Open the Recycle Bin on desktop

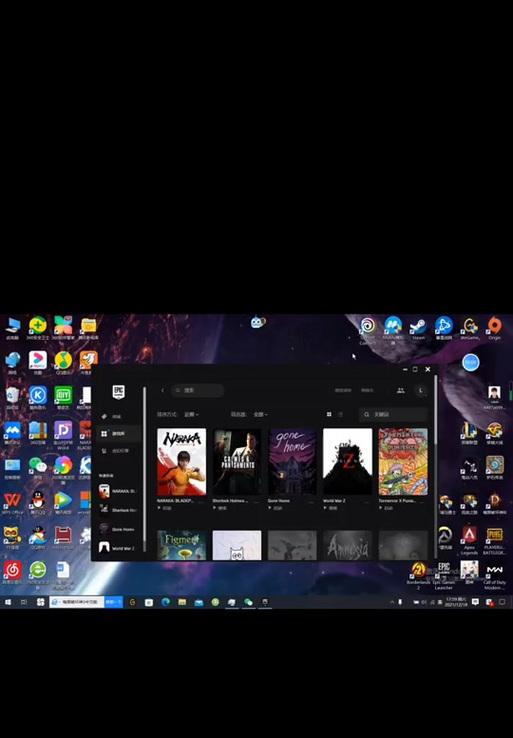point(12,397)
